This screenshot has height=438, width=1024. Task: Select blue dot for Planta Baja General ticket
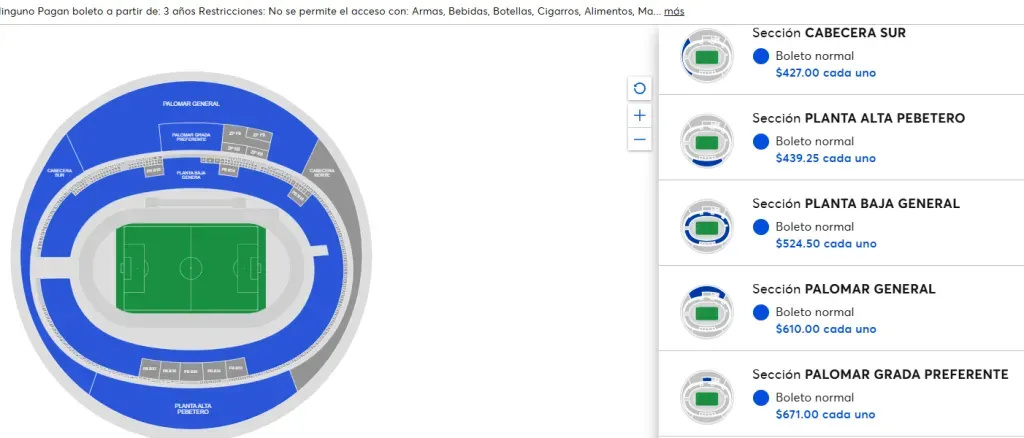click(761, 228)
